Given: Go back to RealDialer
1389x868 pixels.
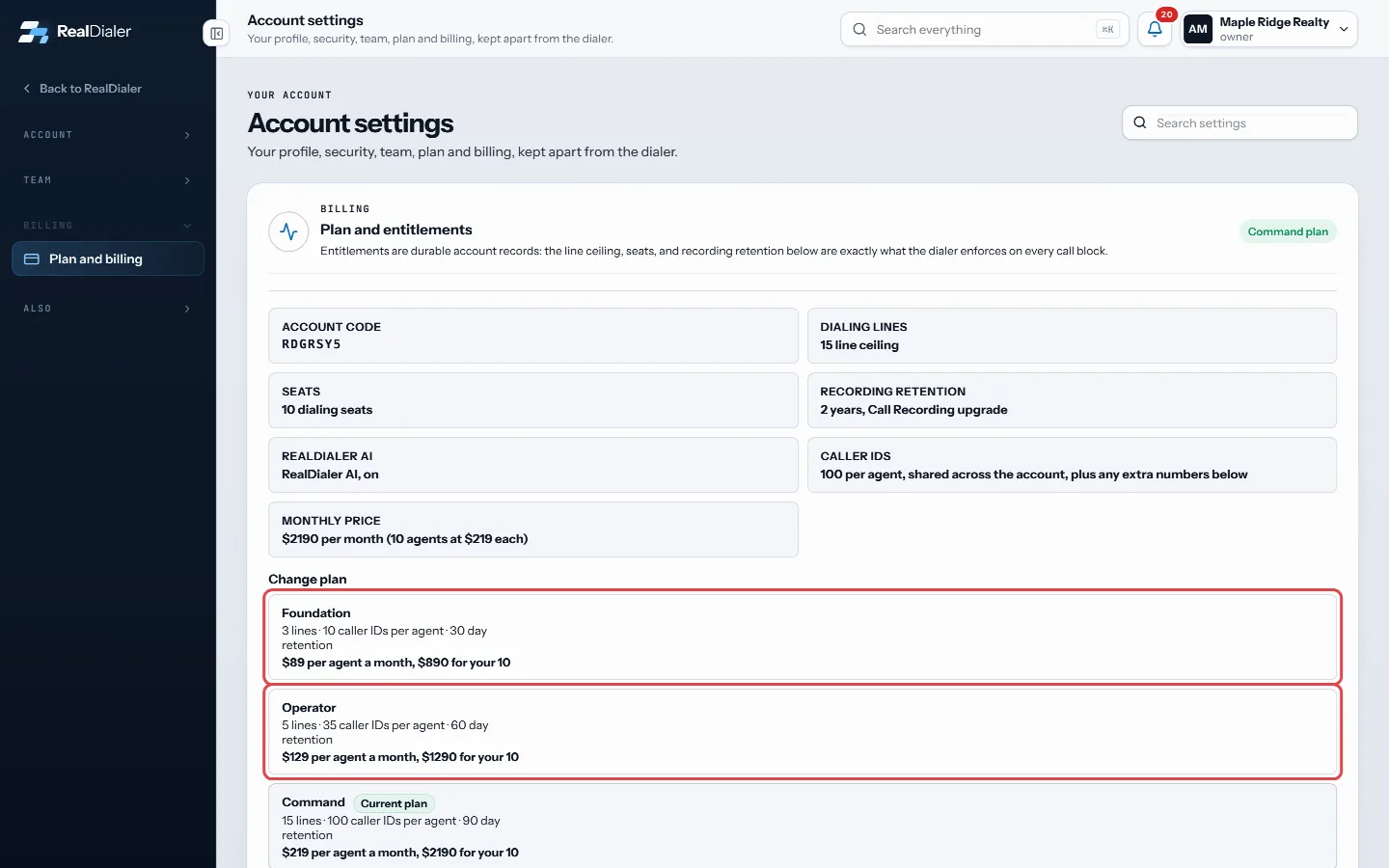Looking at the screenshot, I should (83, 88).
